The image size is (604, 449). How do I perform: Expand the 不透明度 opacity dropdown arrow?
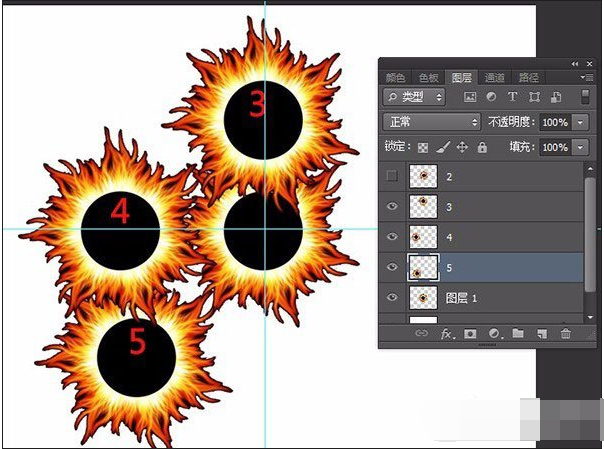click(581, 122)
